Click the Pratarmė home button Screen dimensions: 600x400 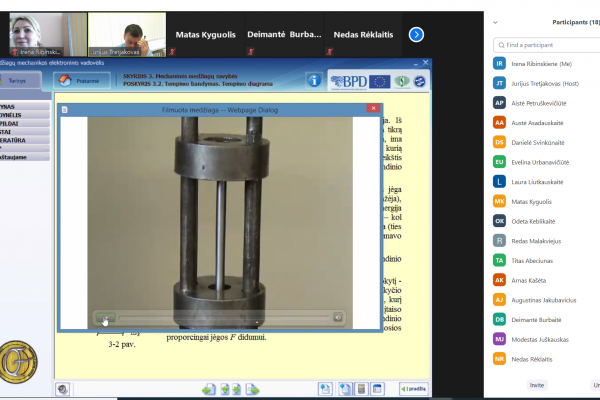point(82,81)
